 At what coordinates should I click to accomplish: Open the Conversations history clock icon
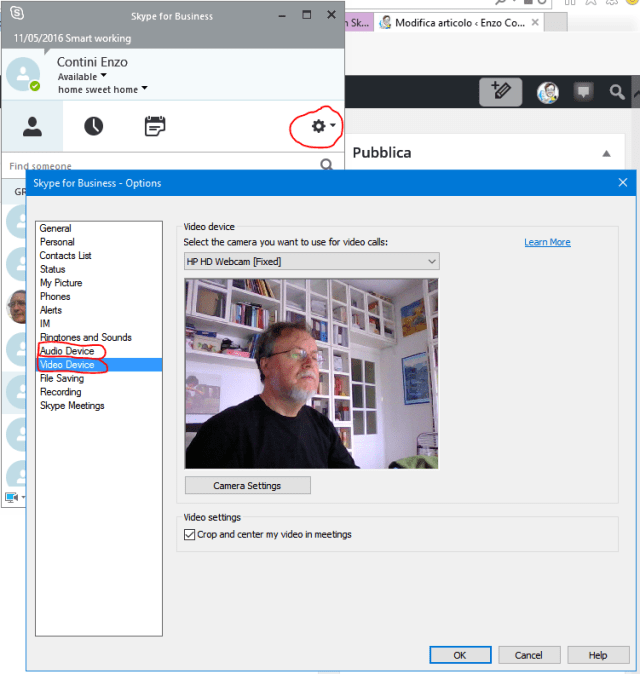click(93, 126)
